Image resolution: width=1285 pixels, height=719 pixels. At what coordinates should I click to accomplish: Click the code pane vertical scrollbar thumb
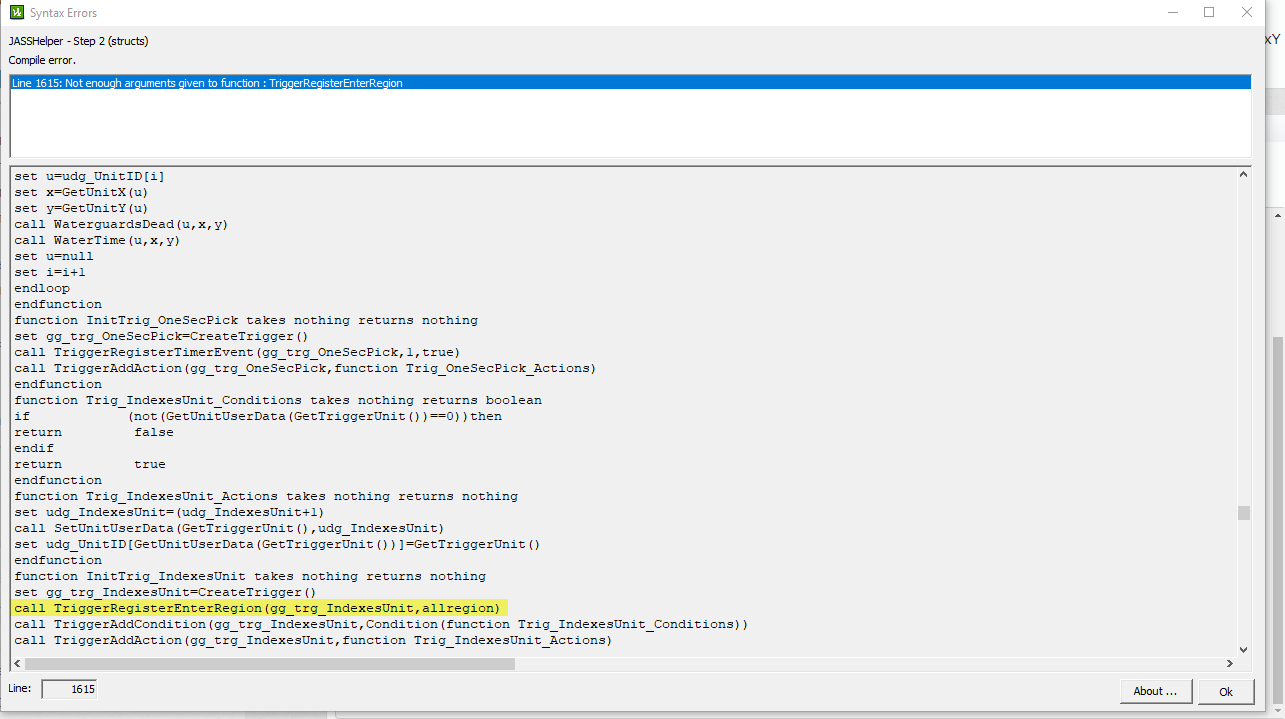[1243, 513]
